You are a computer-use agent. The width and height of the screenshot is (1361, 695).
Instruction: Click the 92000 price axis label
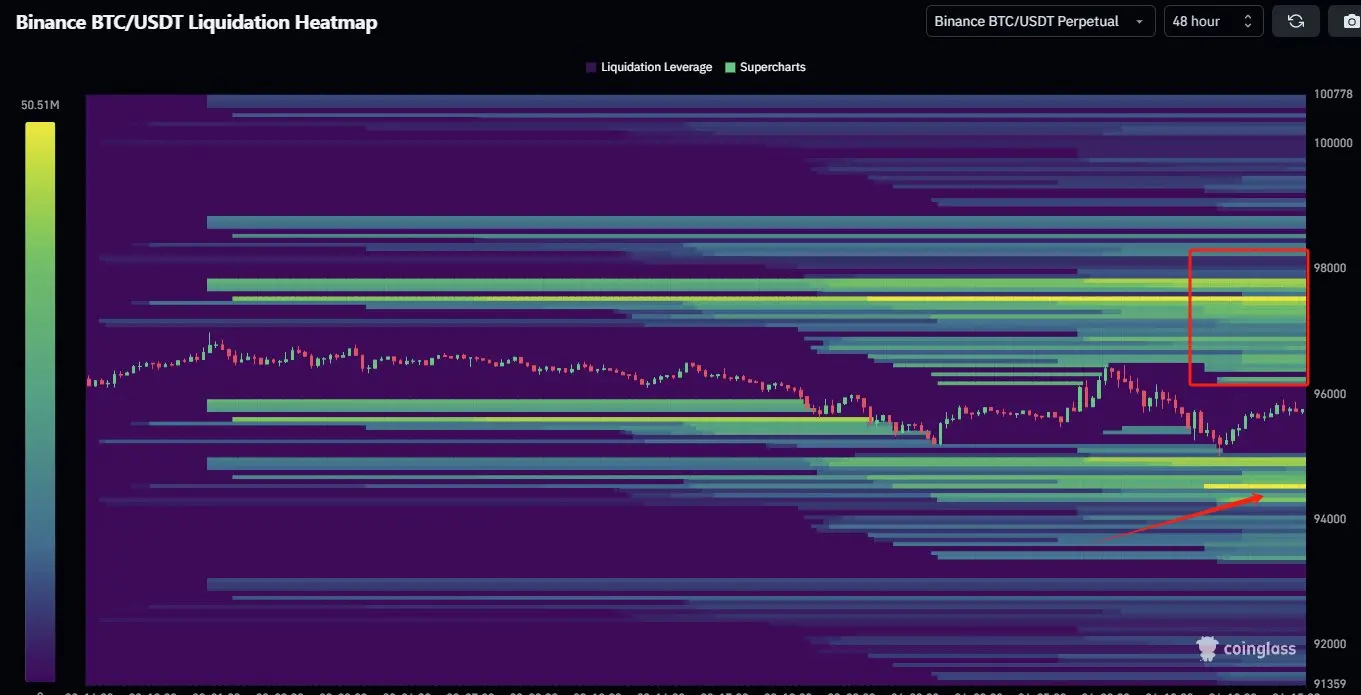tap(1330, 644)
